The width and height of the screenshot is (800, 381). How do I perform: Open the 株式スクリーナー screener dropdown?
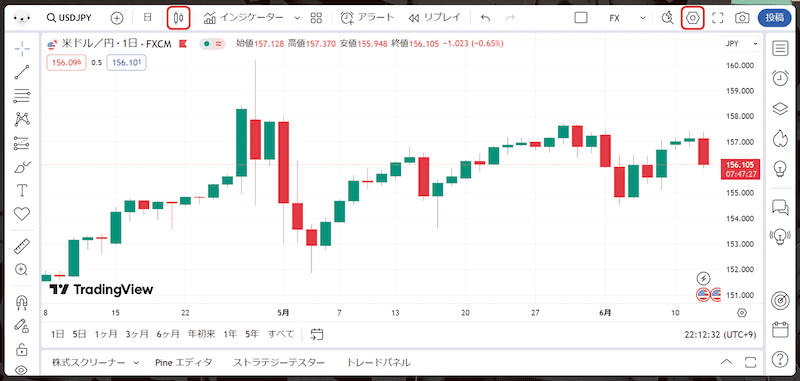tap(96, 363)
